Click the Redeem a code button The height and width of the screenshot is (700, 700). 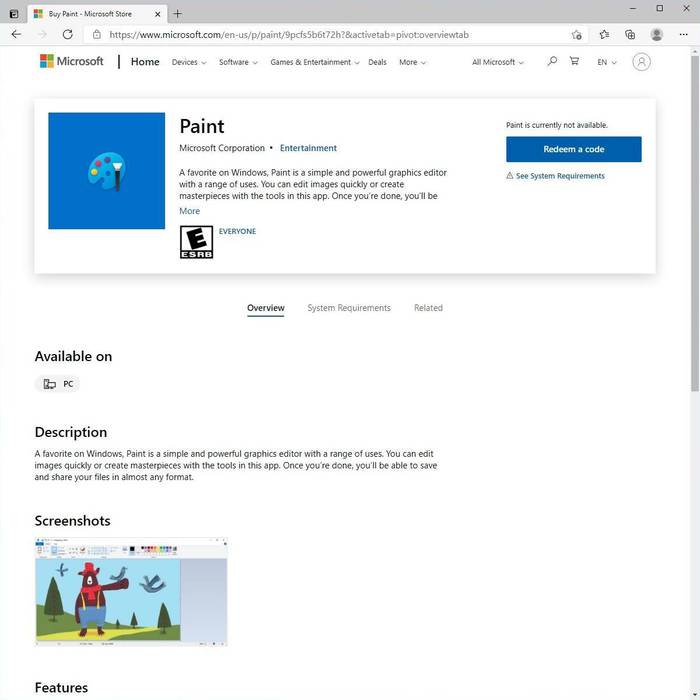coord(574,149)
